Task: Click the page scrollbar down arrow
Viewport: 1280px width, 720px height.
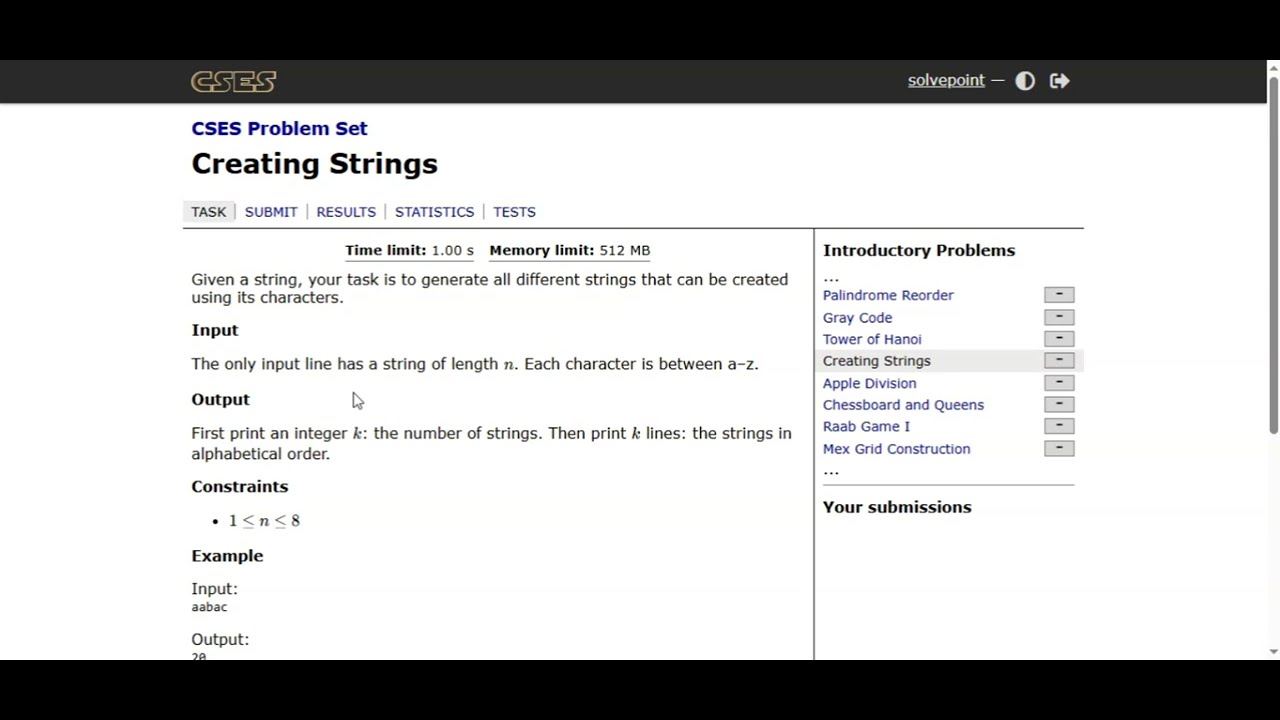Action: (x=1273, y=652)
